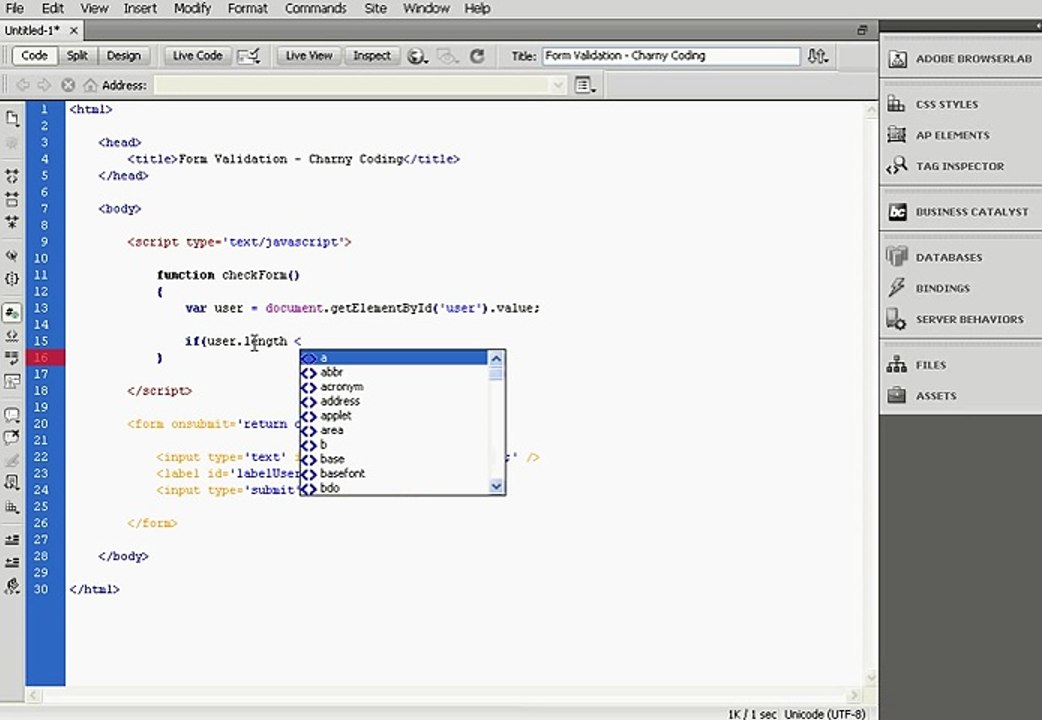Select 'basefont' in the code hint list
The width and height of the screenshot is (1042, 720).
[x=394, y=473]
